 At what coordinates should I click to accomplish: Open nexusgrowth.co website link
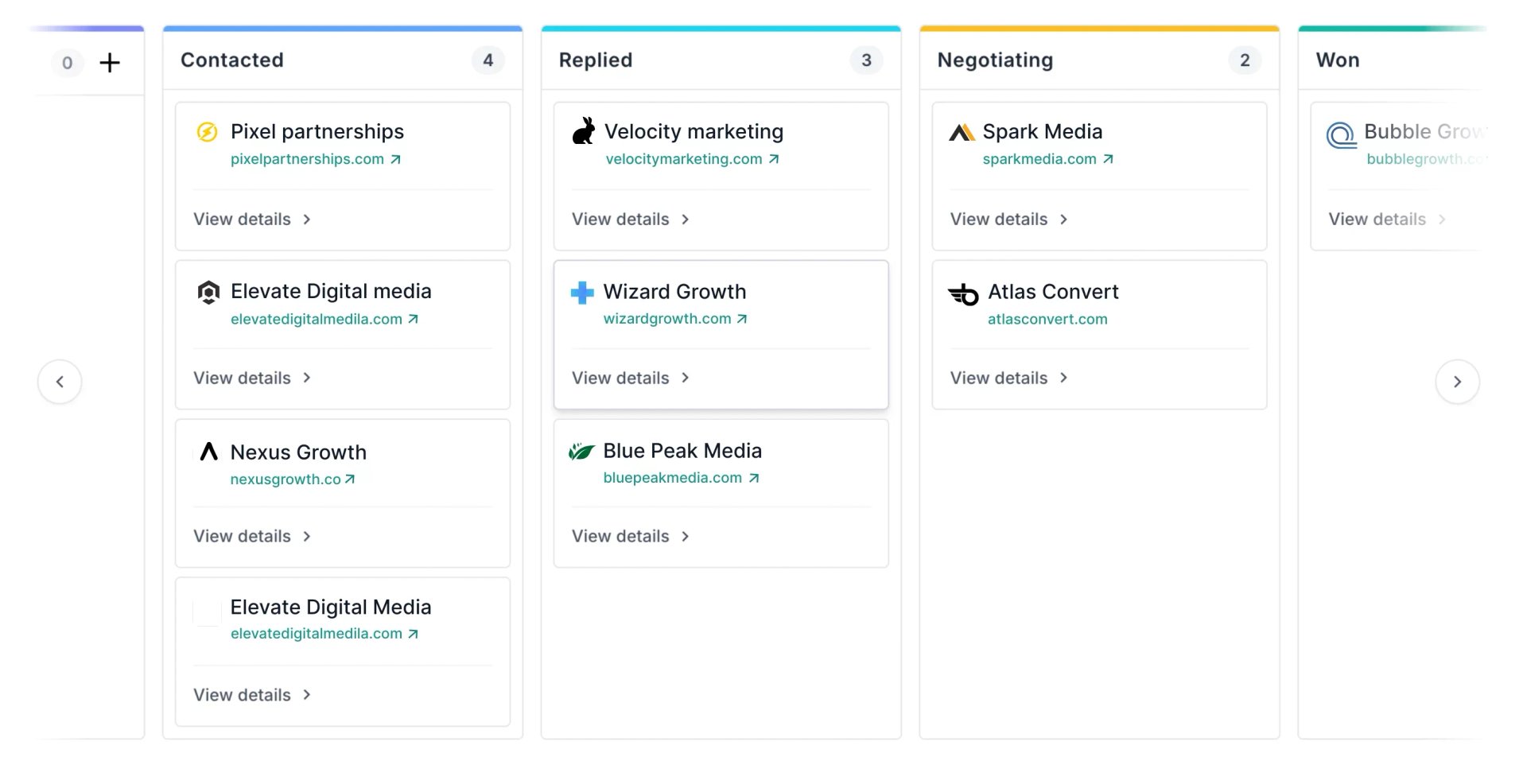coord(286,479)
